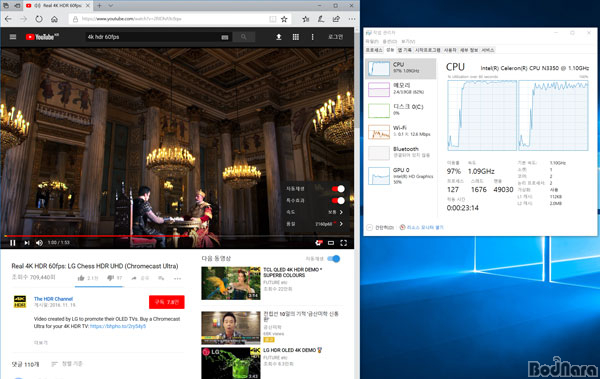600x379 pixels.
Task: Open The HDR Channel link
Action: click(53, 299)
